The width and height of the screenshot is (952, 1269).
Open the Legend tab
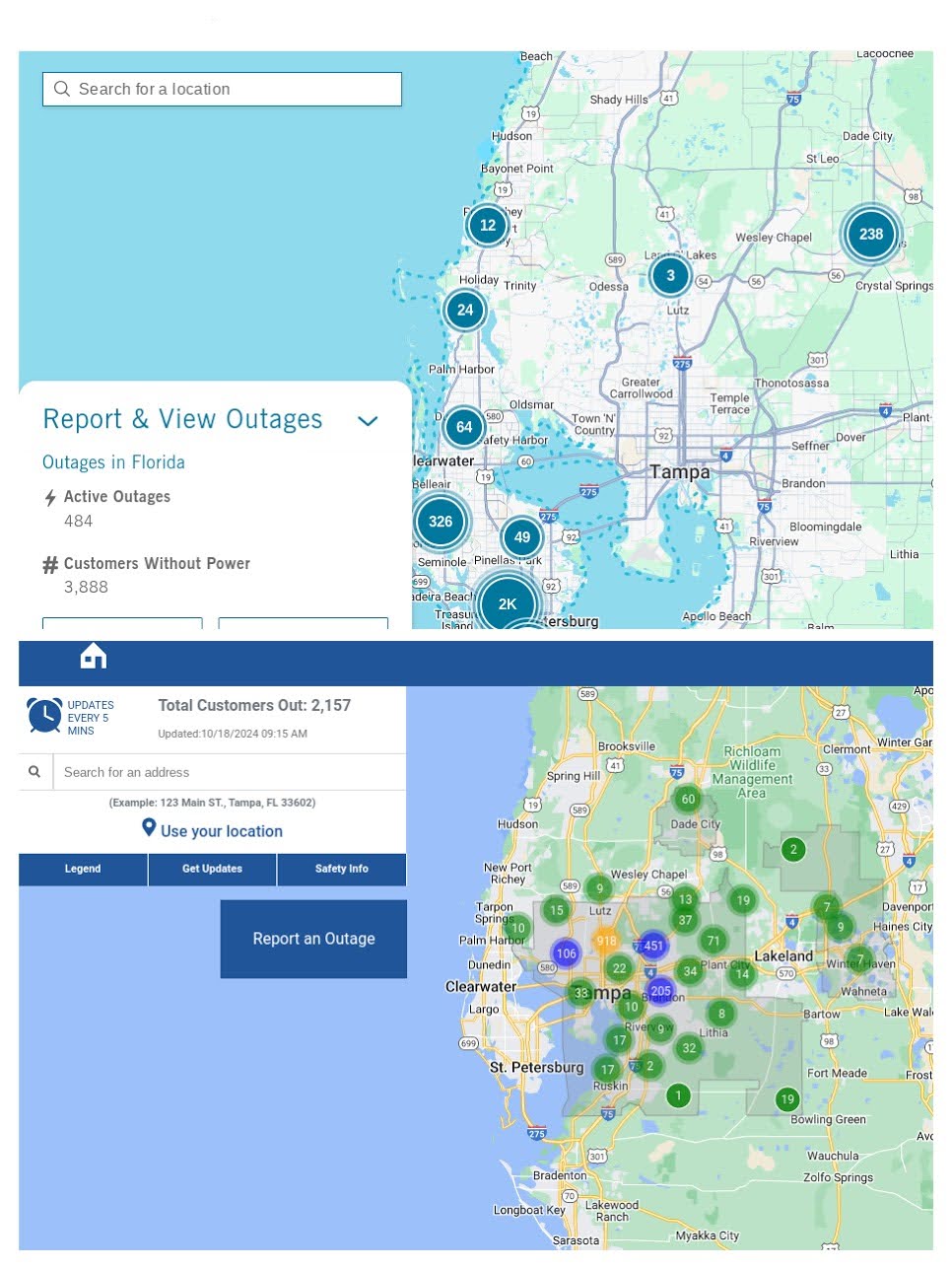point(83,869)
